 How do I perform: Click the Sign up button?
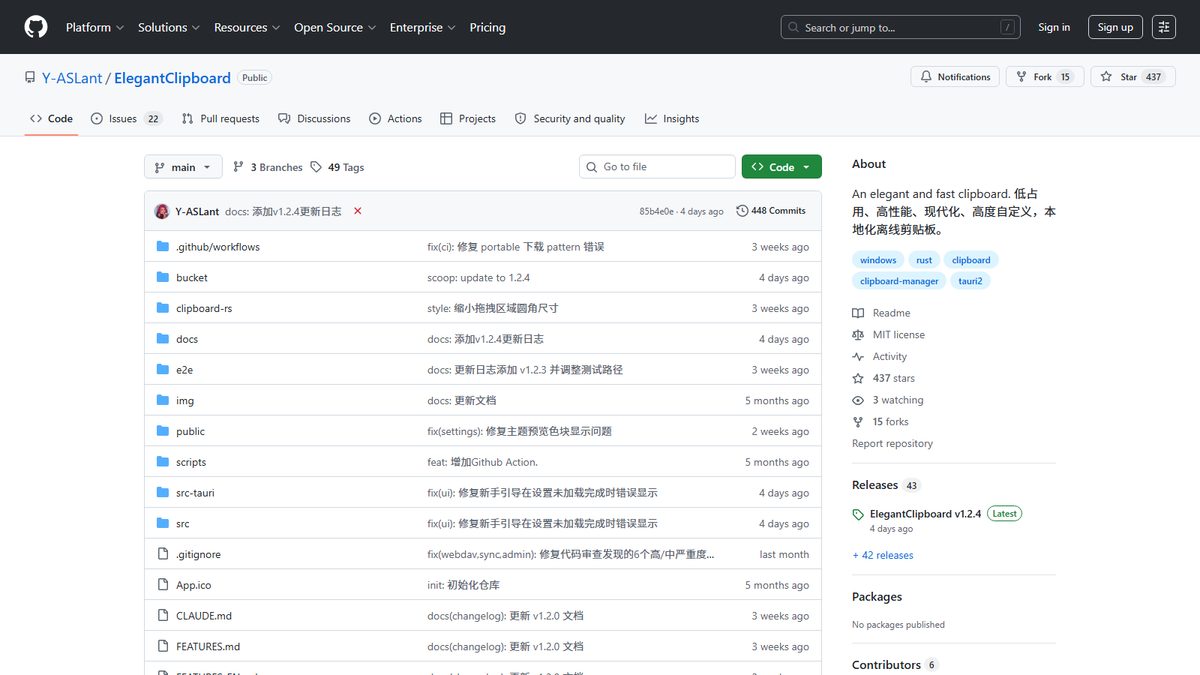[x=1115, y=27]
